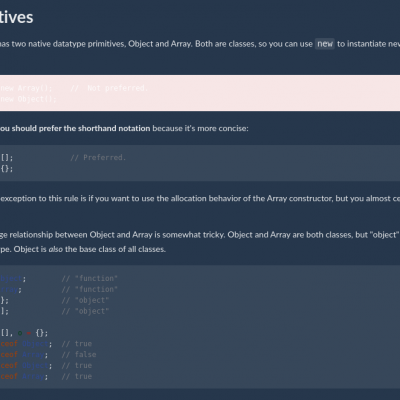
Task: Click the inline 'new' code keyword
Action: (x=325, y=44)
